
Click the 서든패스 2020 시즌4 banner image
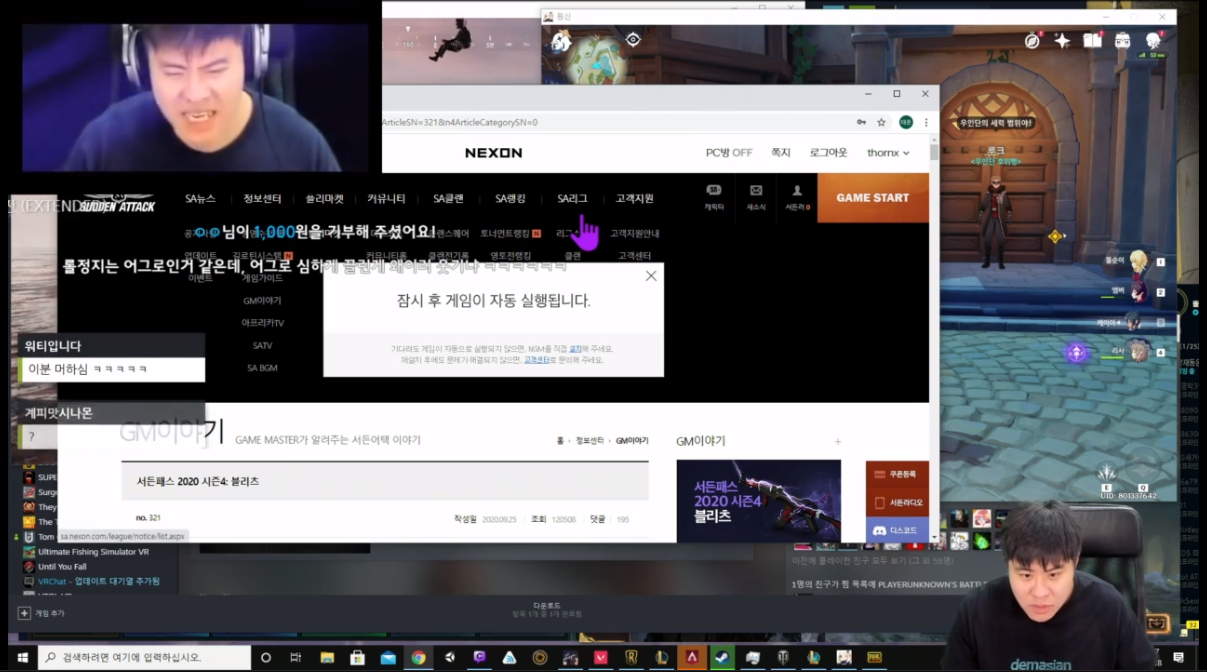click(x=758, y=500)
